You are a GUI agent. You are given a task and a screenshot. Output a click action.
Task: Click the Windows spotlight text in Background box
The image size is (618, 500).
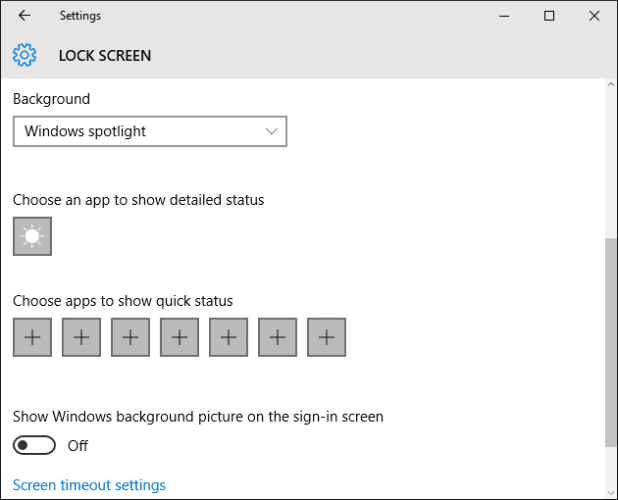point(85,131)
